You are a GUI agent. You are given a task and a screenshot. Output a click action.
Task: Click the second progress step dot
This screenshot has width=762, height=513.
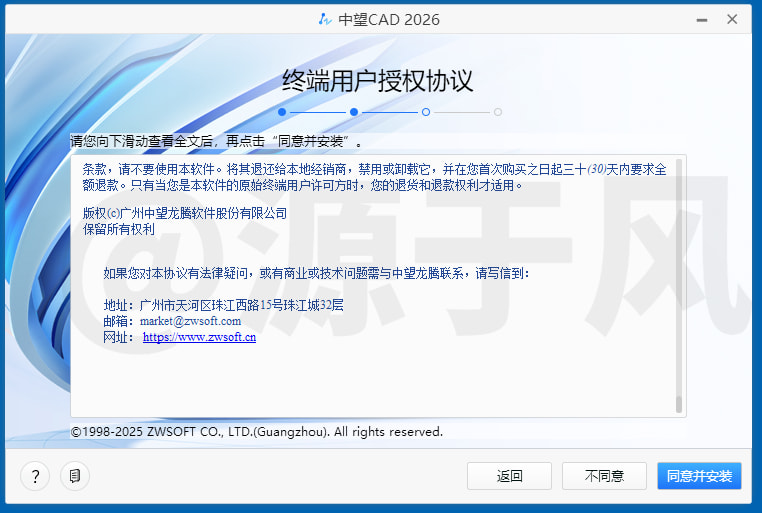[x=354, y=112]
